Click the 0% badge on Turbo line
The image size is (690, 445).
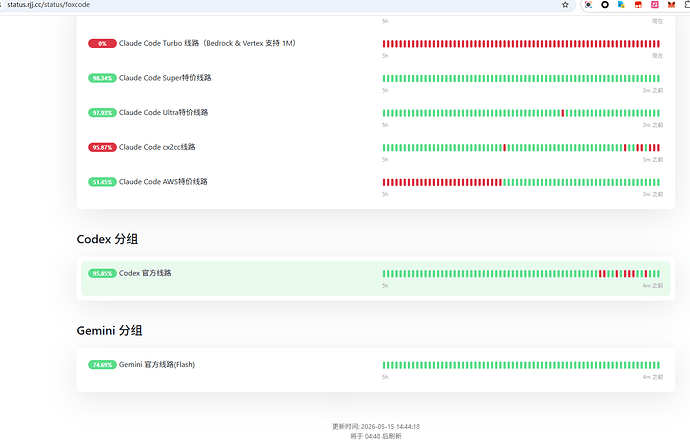pos(102,44)
